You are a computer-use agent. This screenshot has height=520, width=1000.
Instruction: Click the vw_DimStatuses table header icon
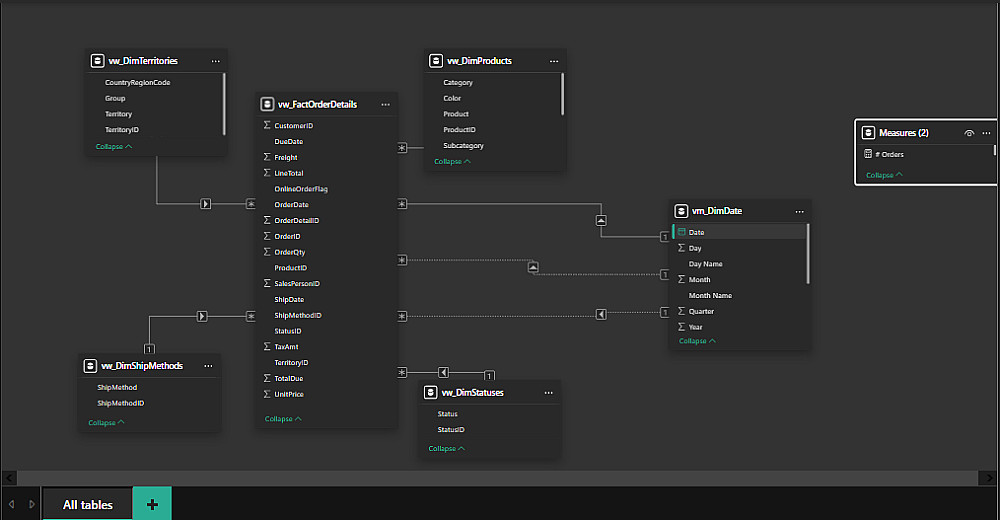431,393
